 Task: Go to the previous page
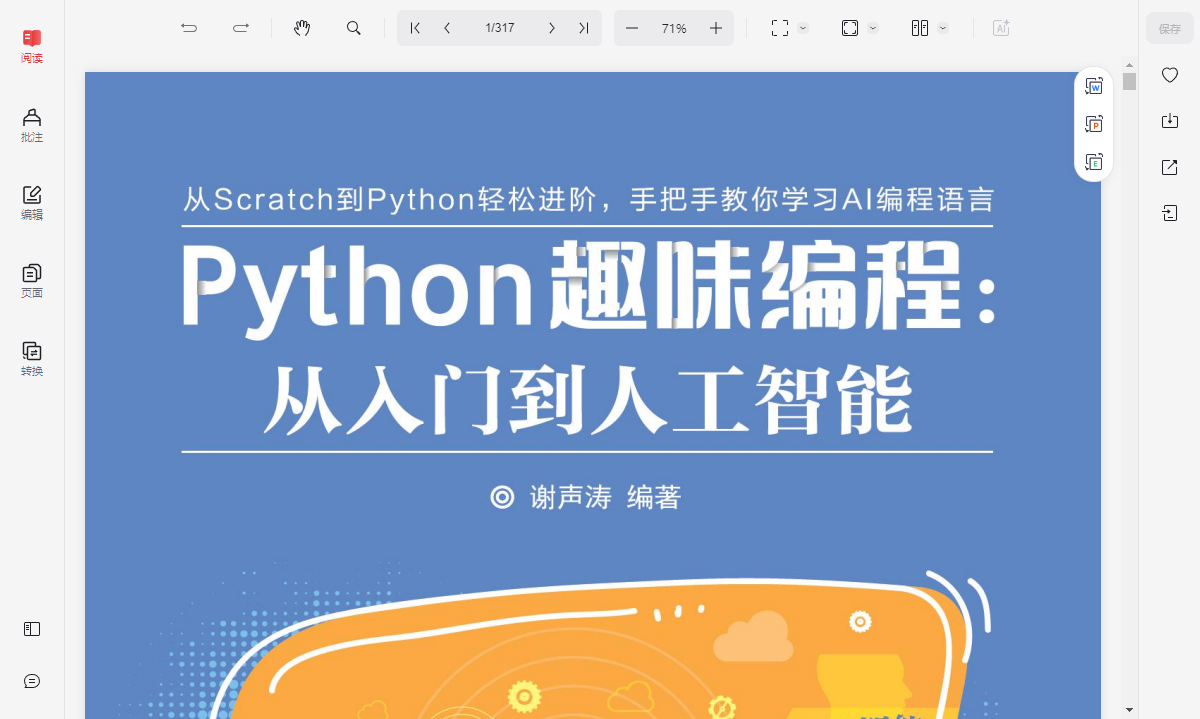coord(447,28)
